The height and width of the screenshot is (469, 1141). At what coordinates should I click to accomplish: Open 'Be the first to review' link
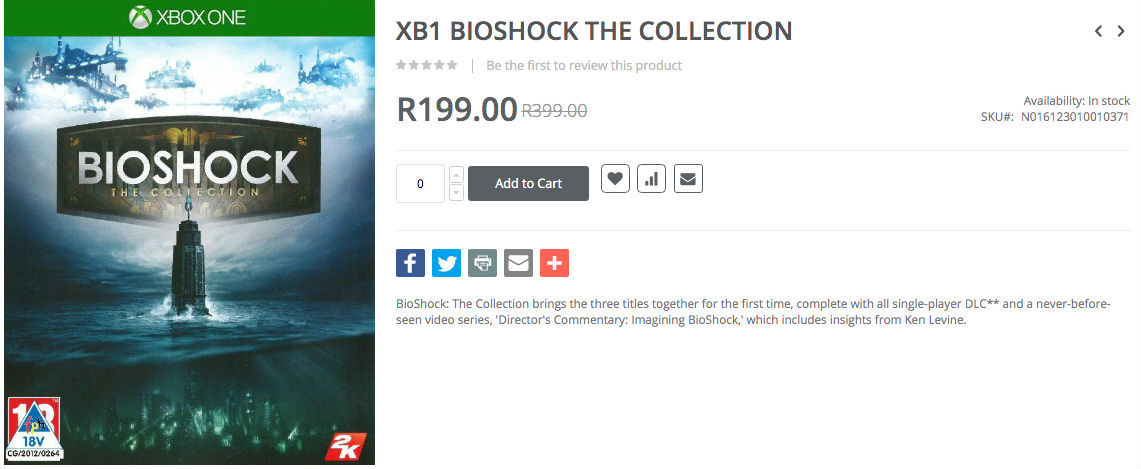click(584, 65)
